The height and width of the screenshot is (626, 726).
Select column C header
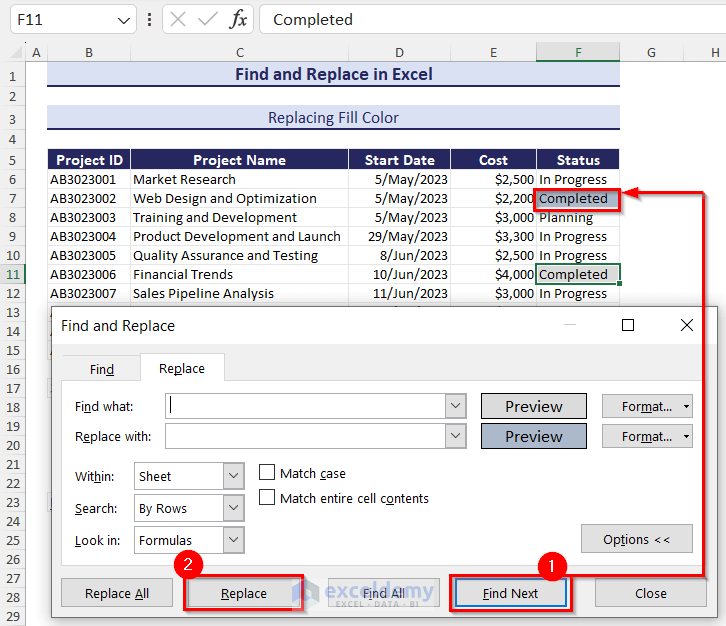(239, 52)
